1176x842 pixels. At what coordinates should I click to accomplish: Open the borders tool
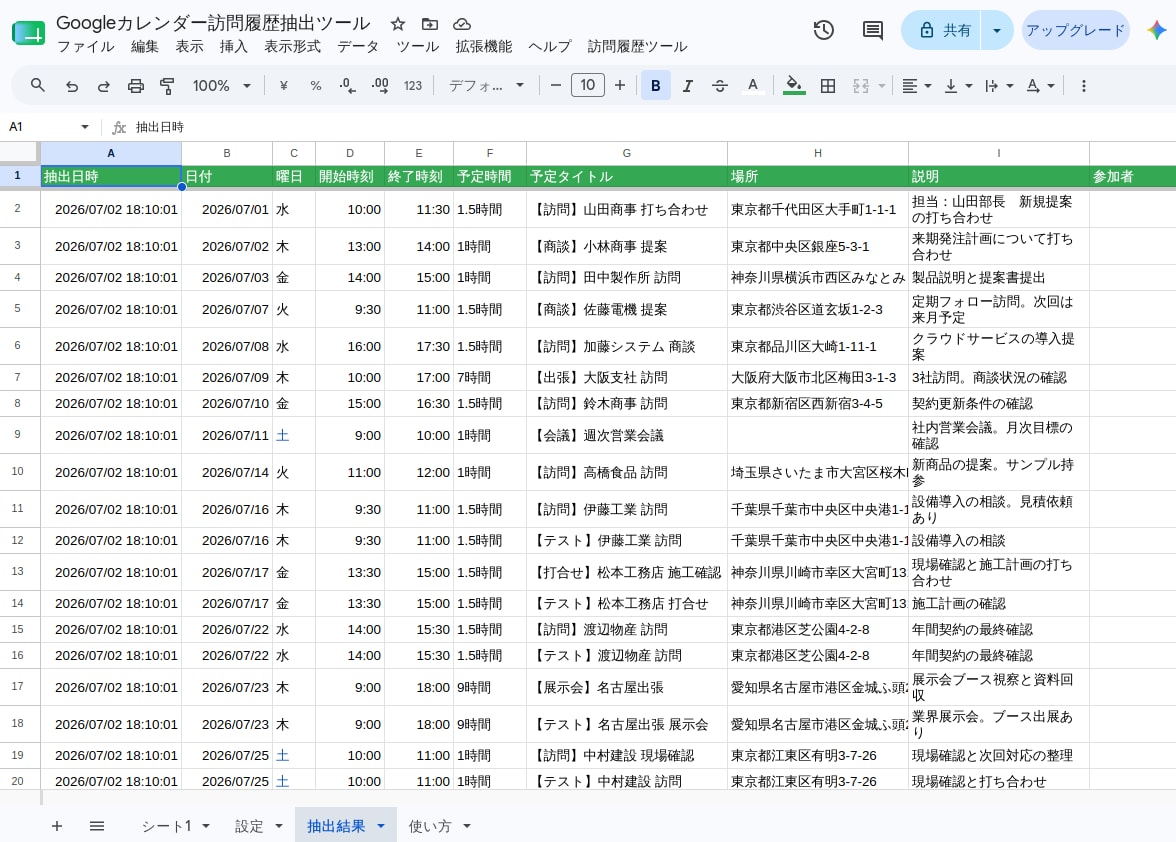click(x=828, y=85)
